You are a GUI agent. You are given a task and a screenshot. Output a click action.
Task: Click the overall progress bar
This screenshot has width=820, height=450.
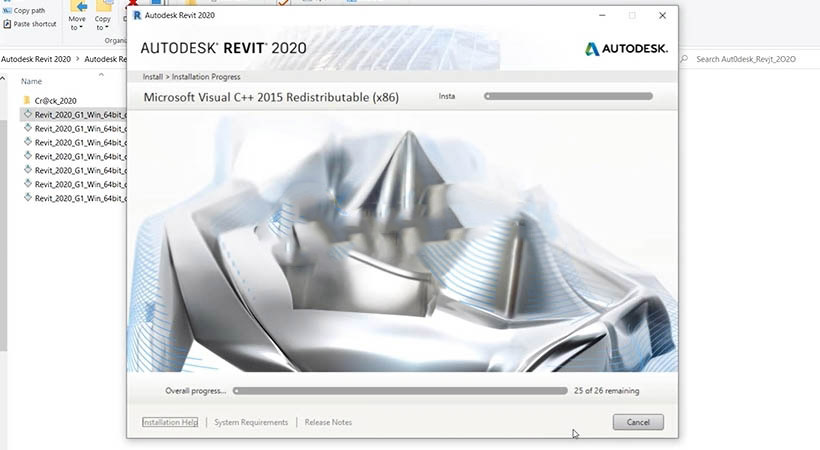400,391
